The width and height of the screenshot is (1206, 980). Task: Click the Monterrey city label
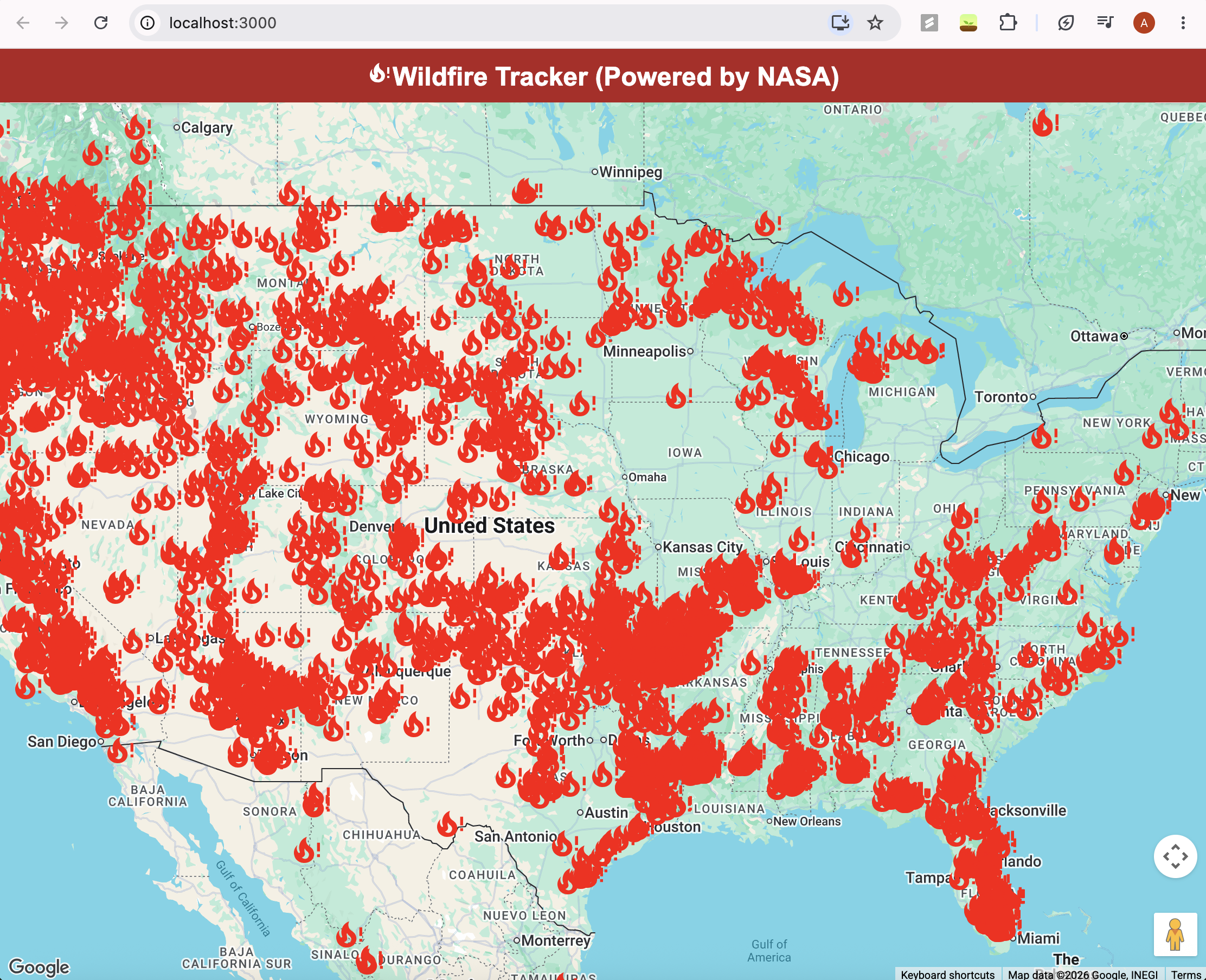pyautogui.click(x=555, y=940)
